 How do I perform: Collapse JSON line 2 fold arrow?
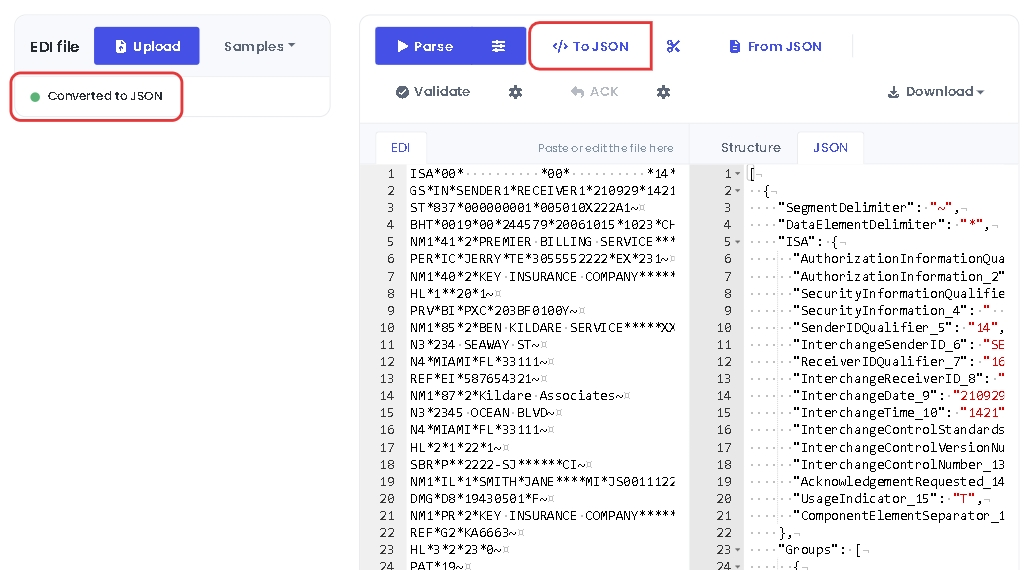coord(738,191)
